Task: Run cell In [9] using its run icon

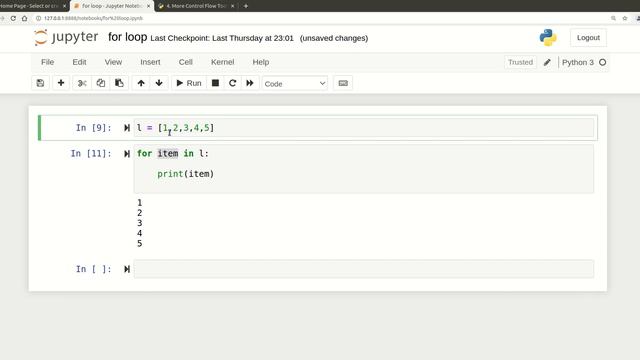Action: point(127,128)
